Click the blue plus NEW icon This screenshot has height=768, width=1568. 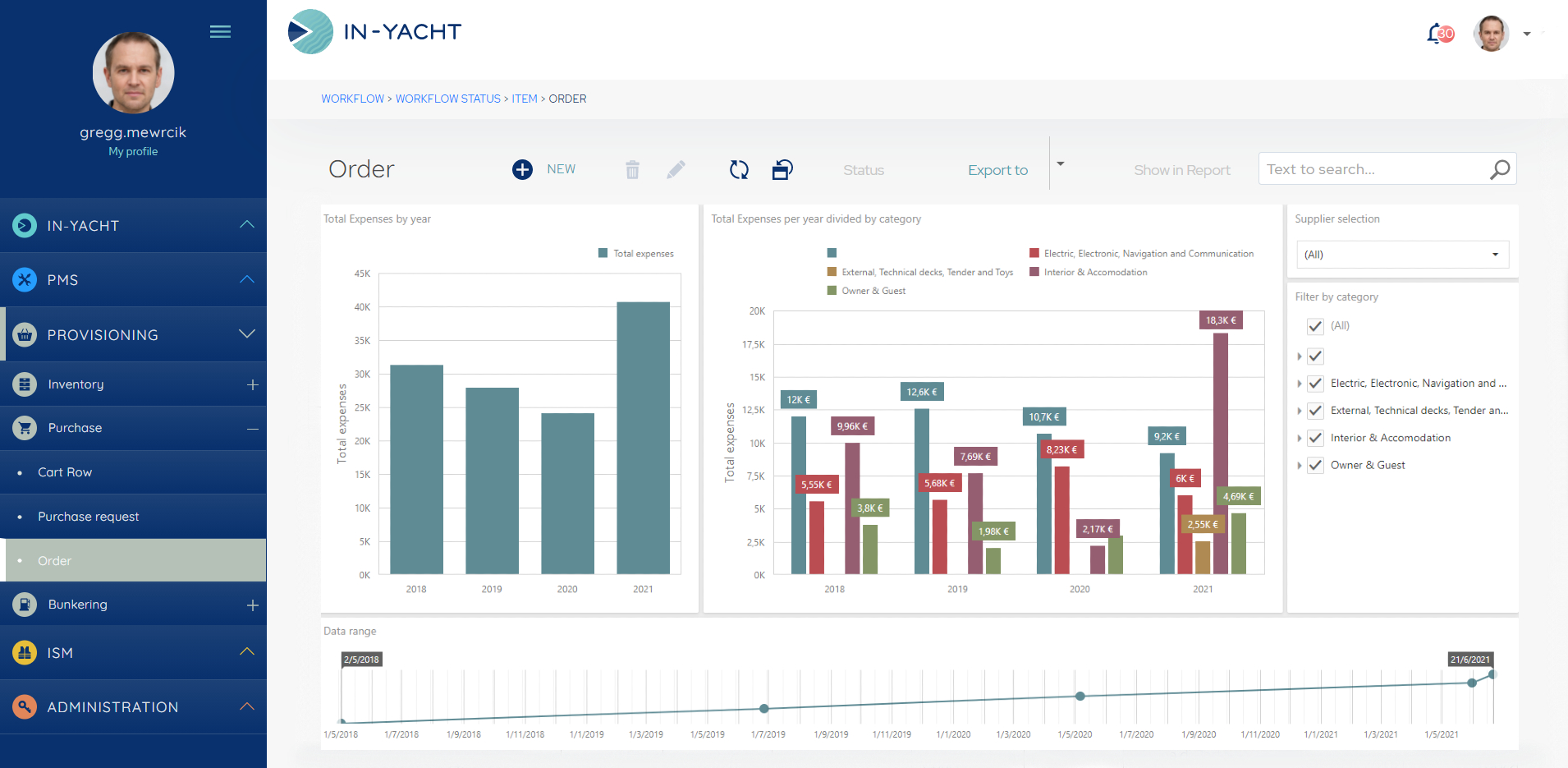(522, 169)
